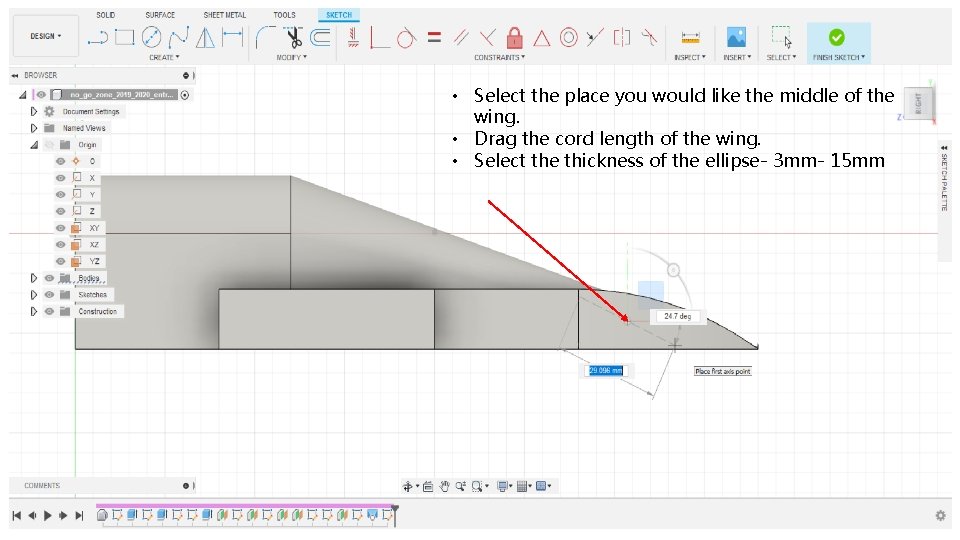Switch to the SOLID tab
960x540 pixels.
pyautogui.click(x=105, y=15)
